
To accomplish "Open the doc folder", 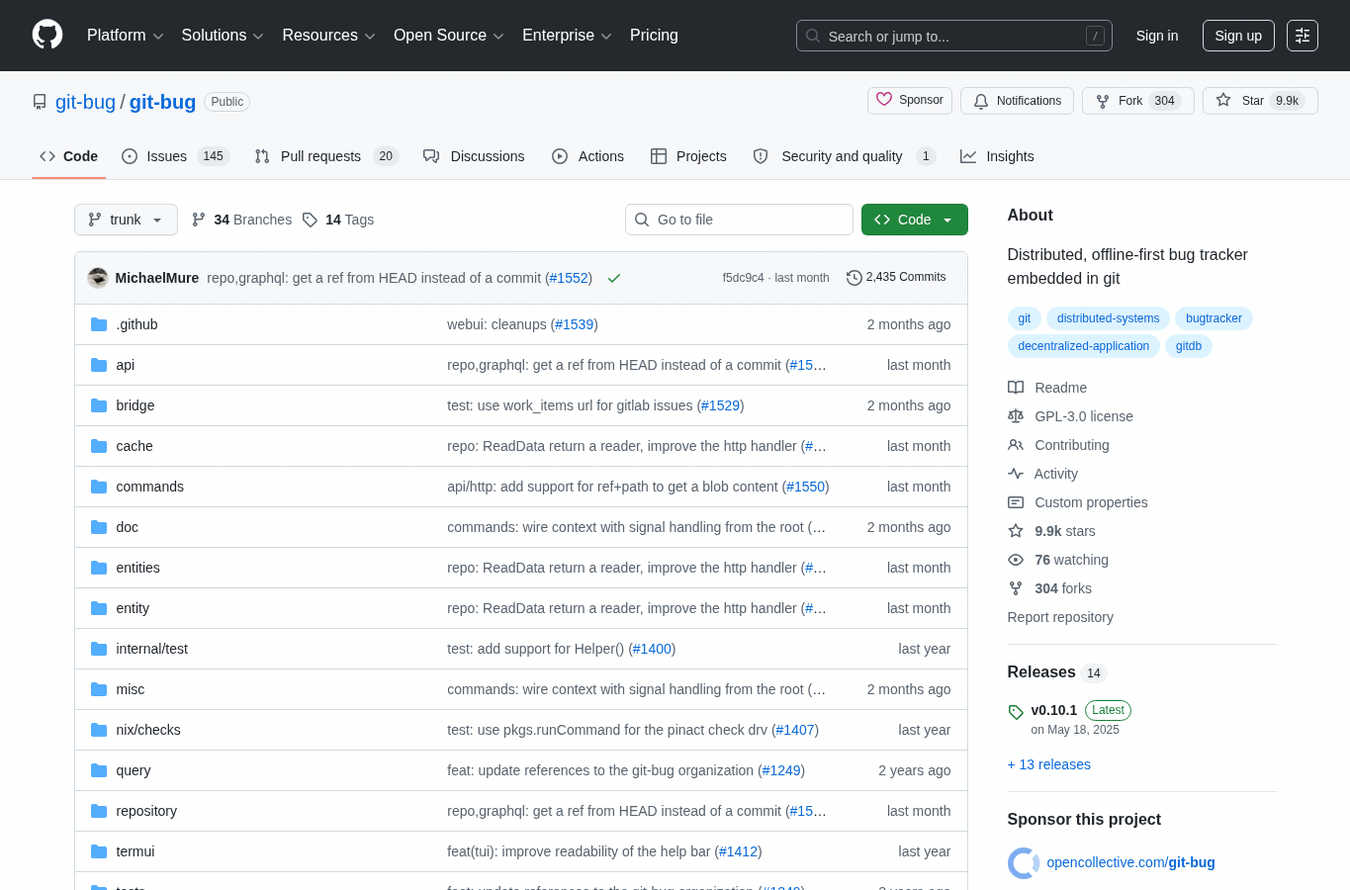I will (127, 527).
